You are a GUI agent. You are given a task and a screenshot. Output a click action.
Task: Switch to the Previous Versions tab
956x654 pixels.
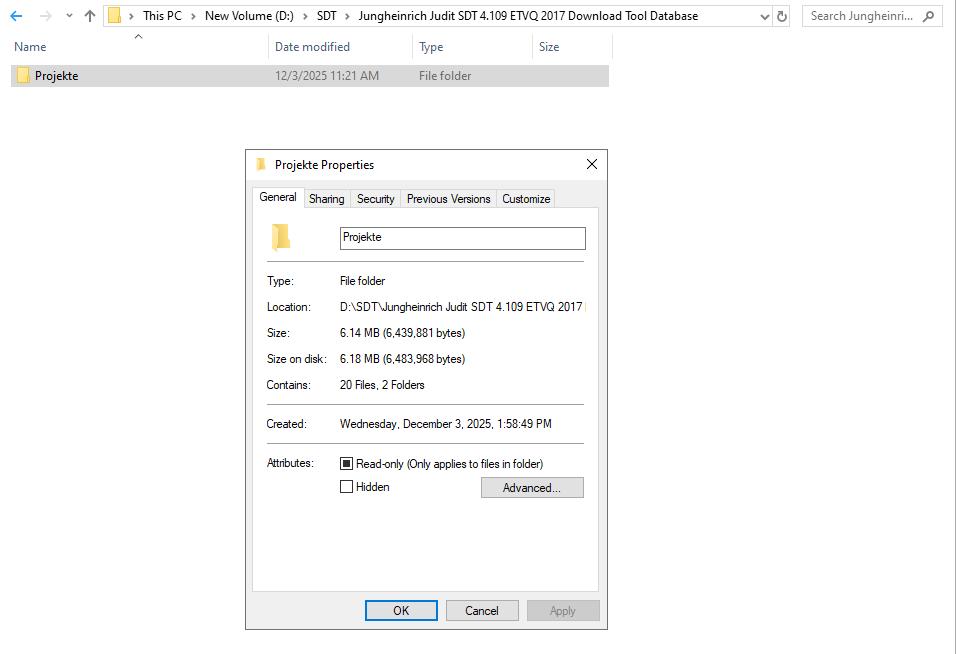point(449,199)
